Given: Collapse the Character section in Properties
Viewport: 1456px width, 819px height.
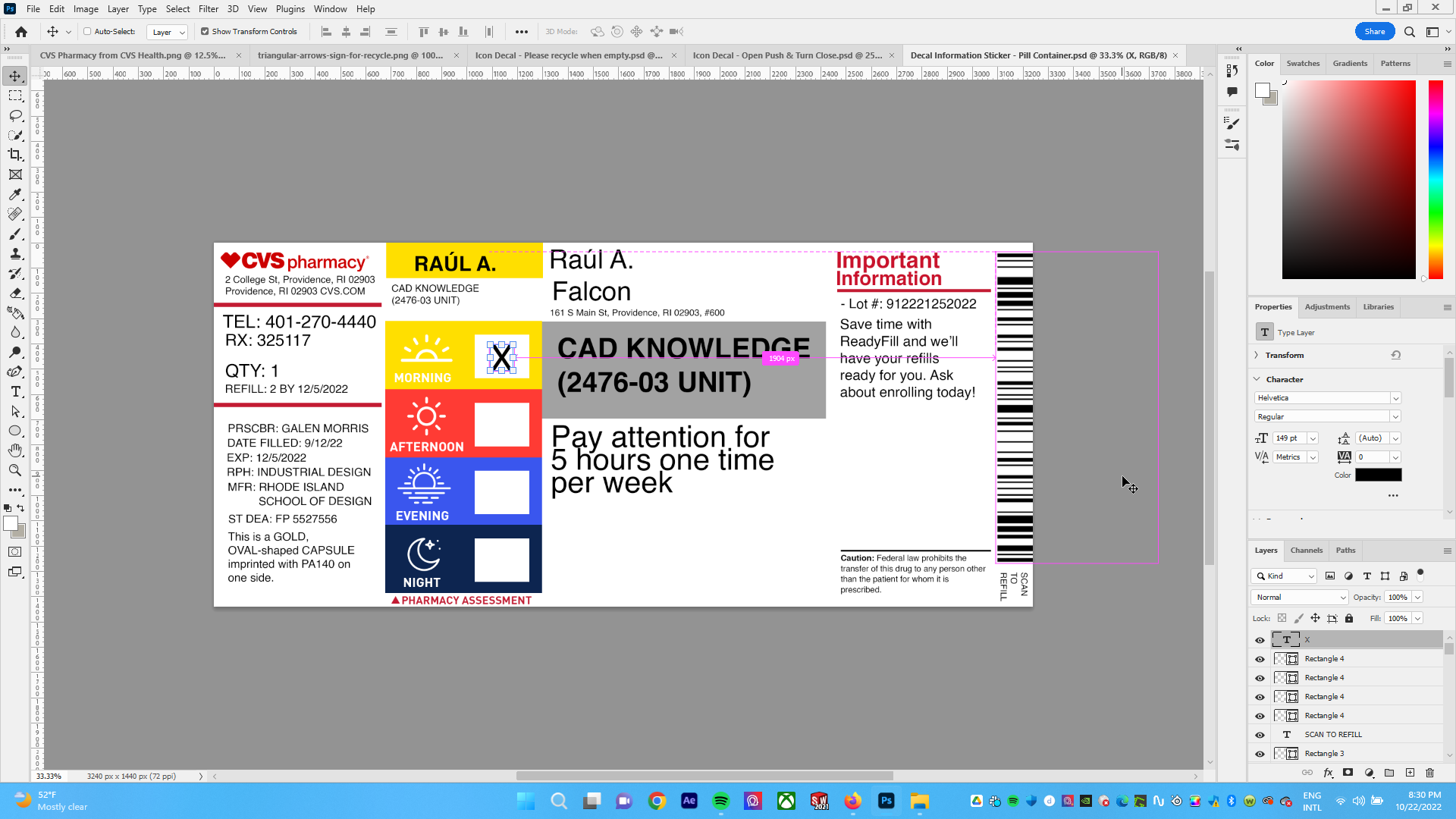Looking at the screenshot, I should pyautogui.click(x=1257, y=379).
